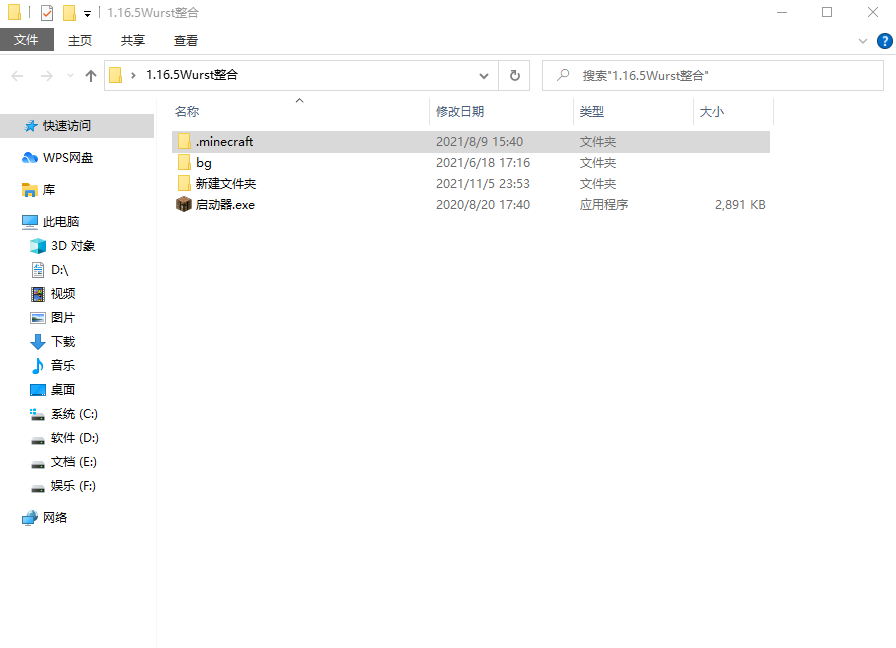The image size is (896, 648).
Task: Click the address bar folder icon
Action: click(x=115, y=75)
